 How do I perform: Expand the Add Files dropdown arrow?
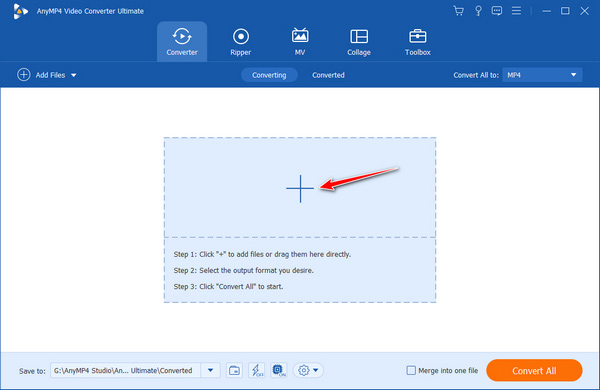73,75
